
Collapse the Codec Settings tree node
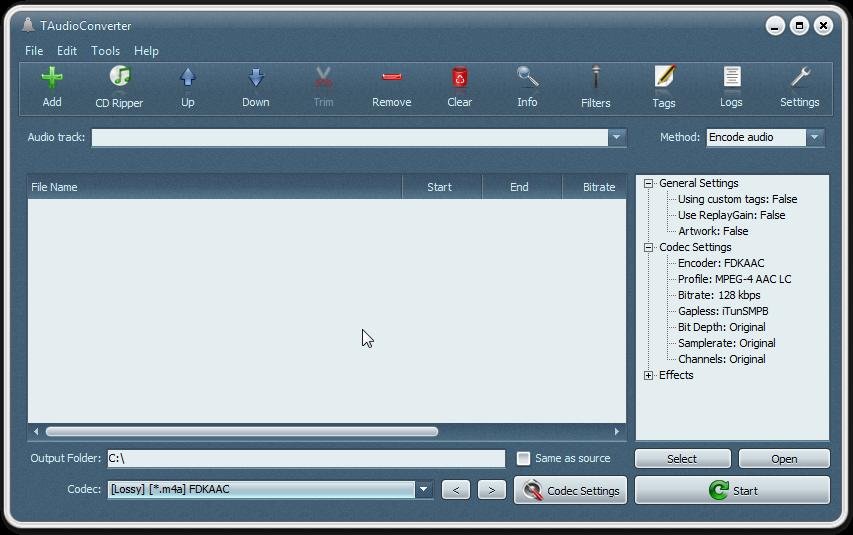click(x=648, y=248)
